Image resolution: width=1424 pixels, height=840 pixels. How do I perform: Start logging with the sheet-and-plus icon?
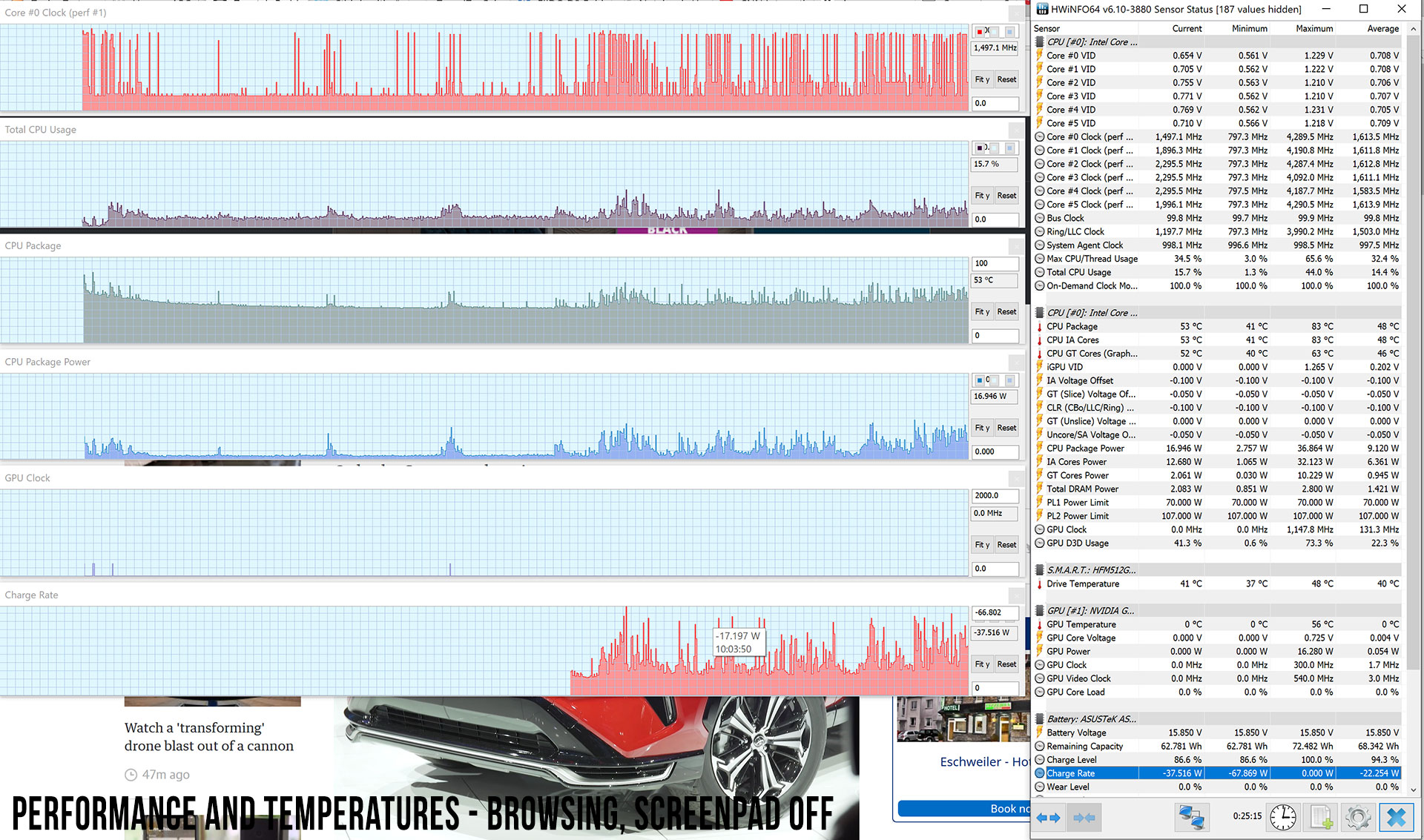1321,817
